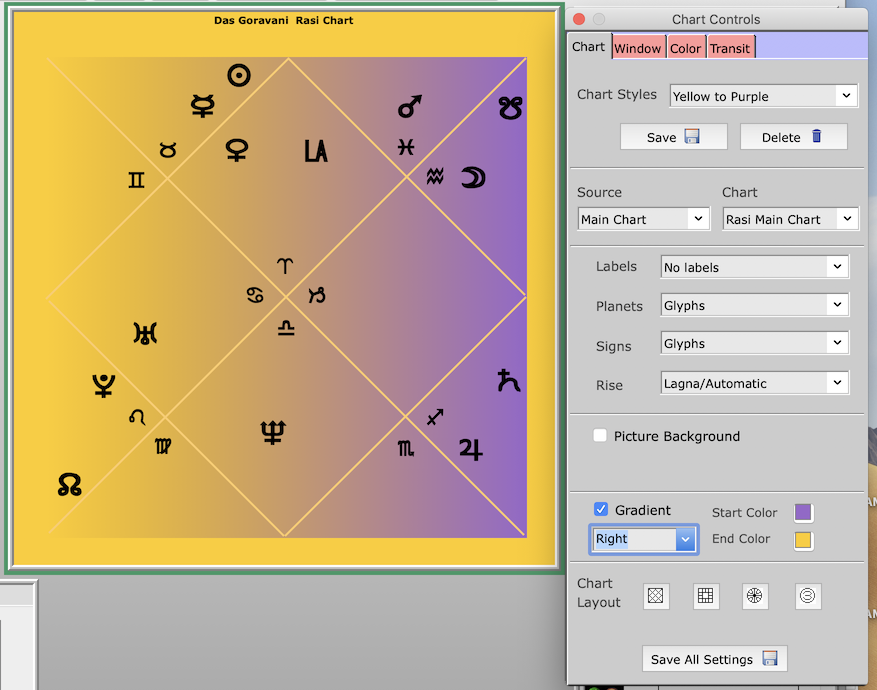Open the Planets display dropdown
The width and height of the screenshot is (877, 690).
point(754,306)
